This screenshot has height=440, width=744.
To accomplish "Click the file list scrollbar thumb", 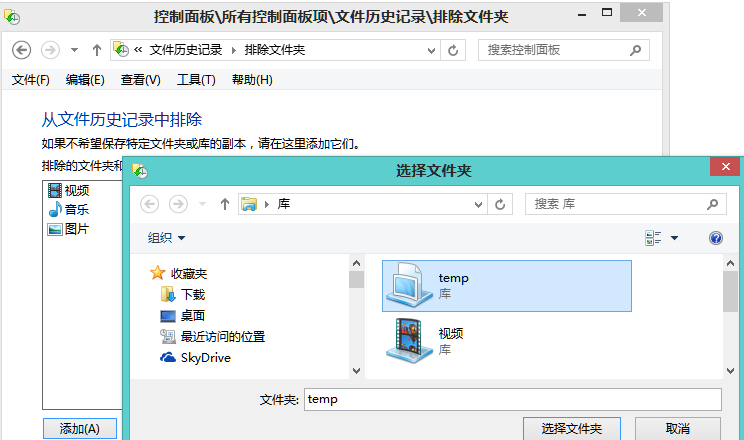I will [730, 291].
